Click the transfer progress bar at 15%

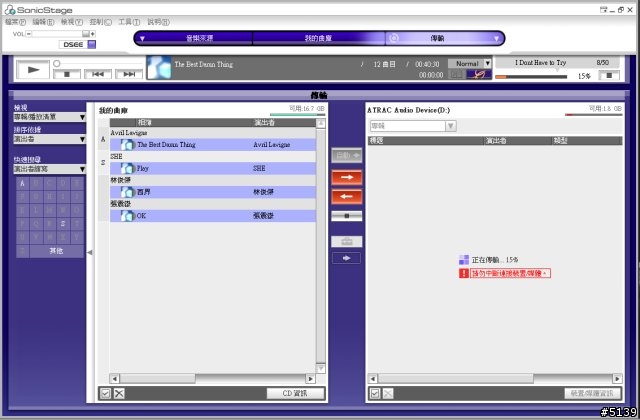coord(531,76)
